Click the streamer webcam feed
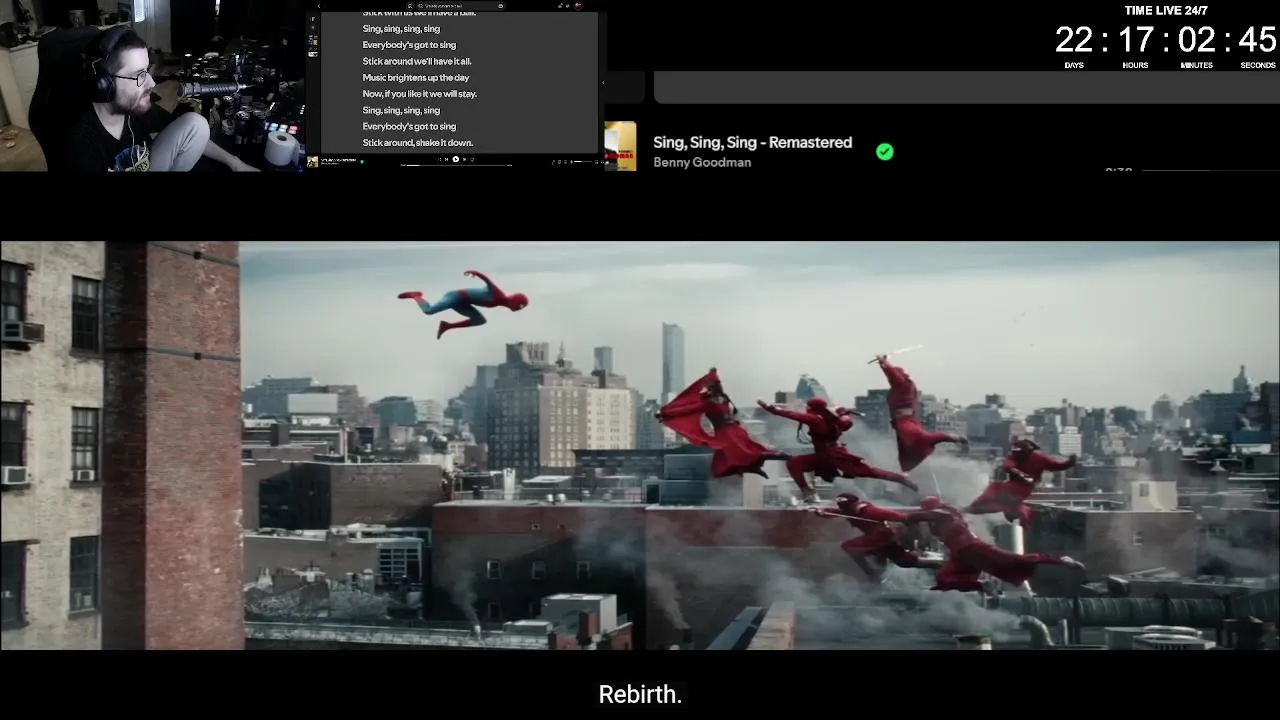 coord(152,86)
